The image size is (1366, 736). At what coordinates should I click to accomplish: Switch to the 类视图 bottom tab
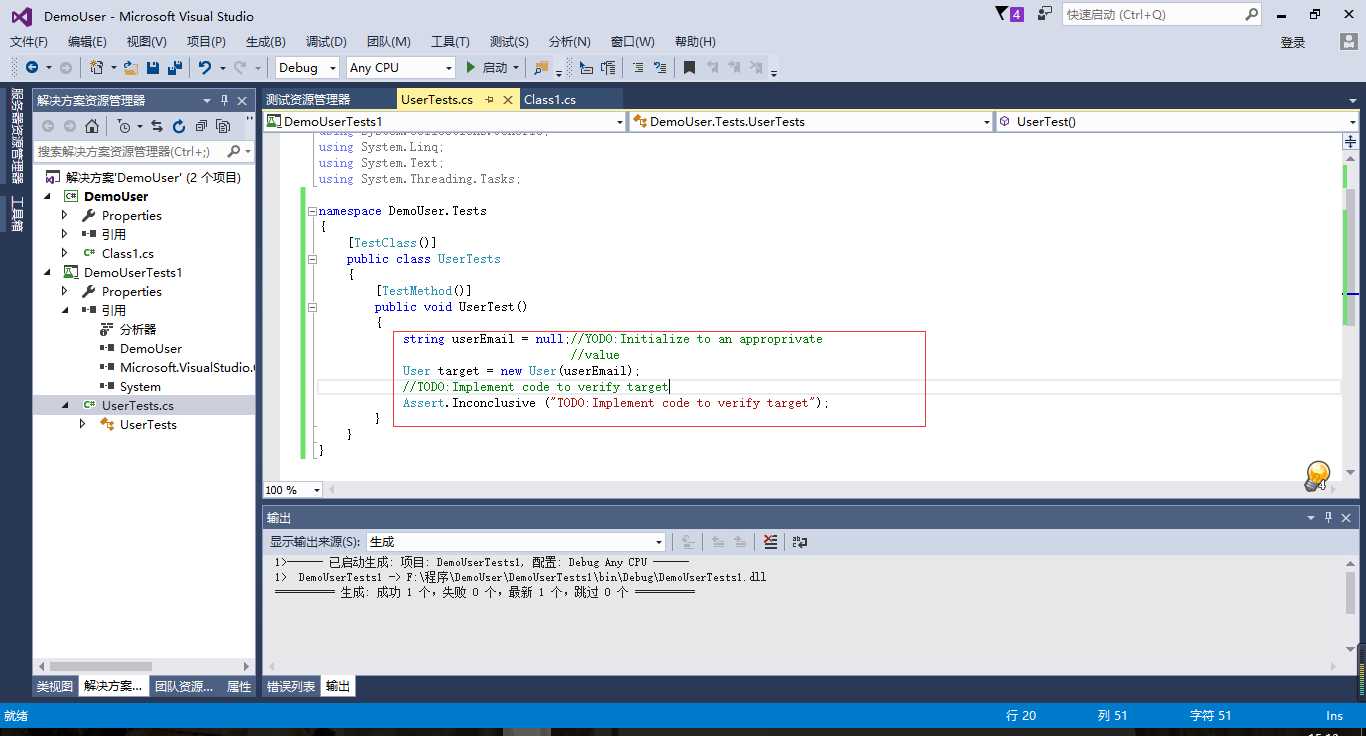[x=55, y=687]
